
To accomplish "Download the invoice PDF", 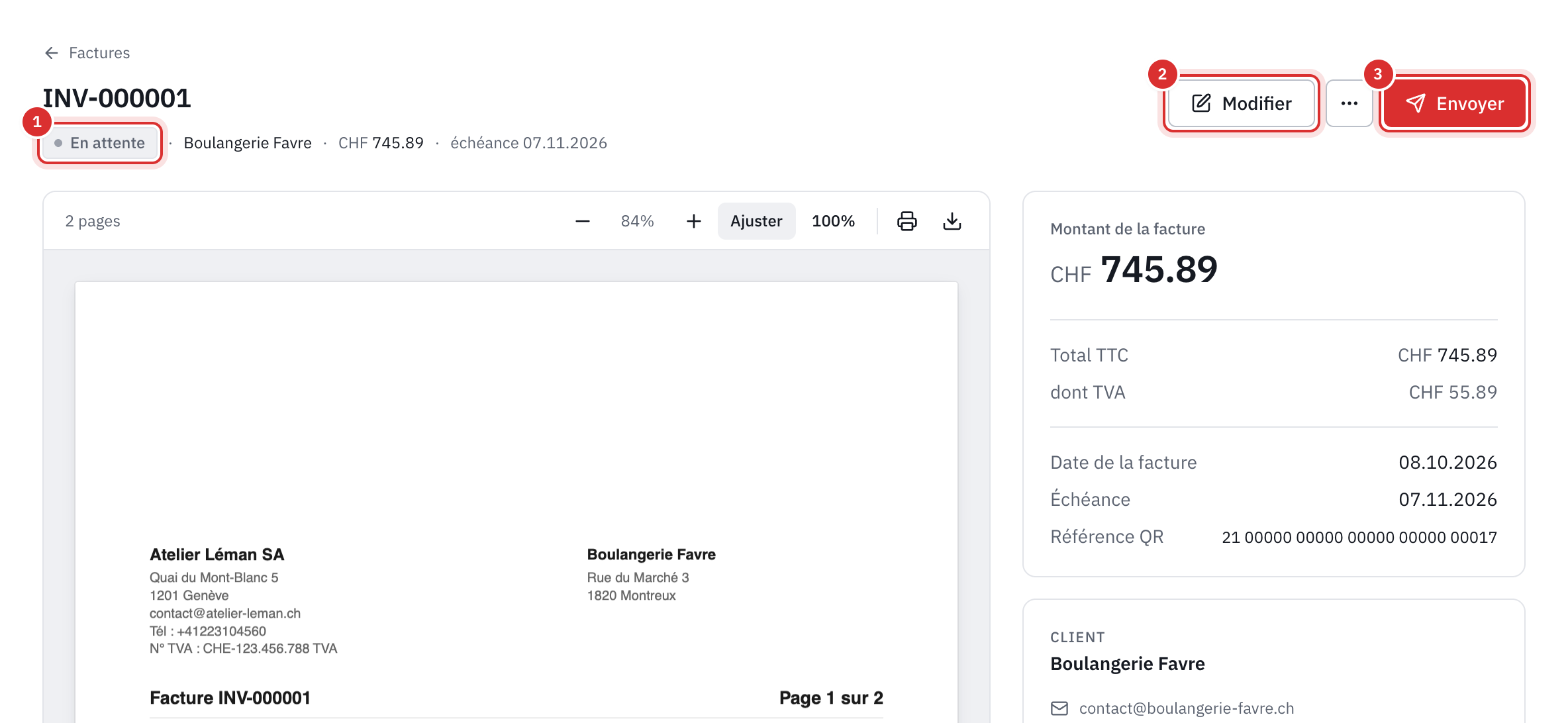I will point(952,221).
